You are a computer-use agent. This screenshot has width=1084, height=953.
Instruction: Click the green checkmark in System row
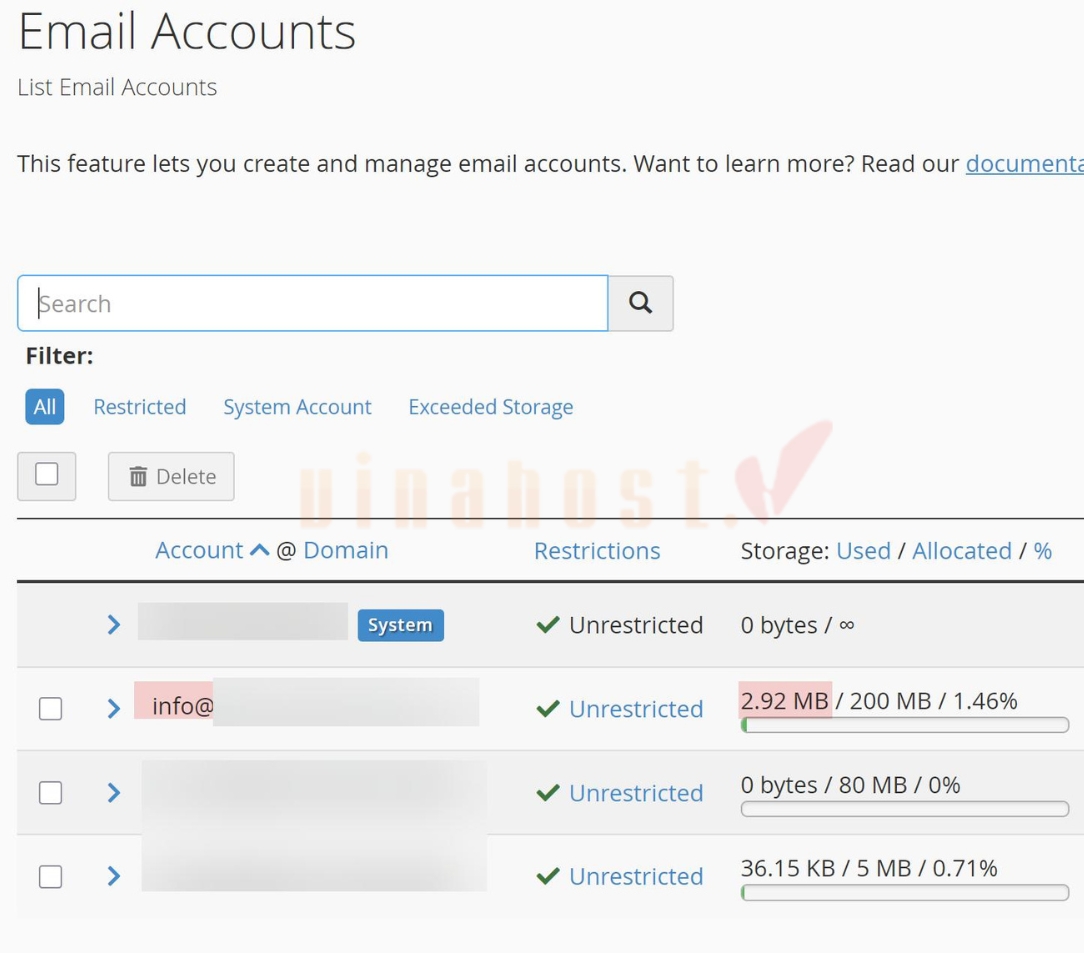pyautogui.click(x=548, y=625)
